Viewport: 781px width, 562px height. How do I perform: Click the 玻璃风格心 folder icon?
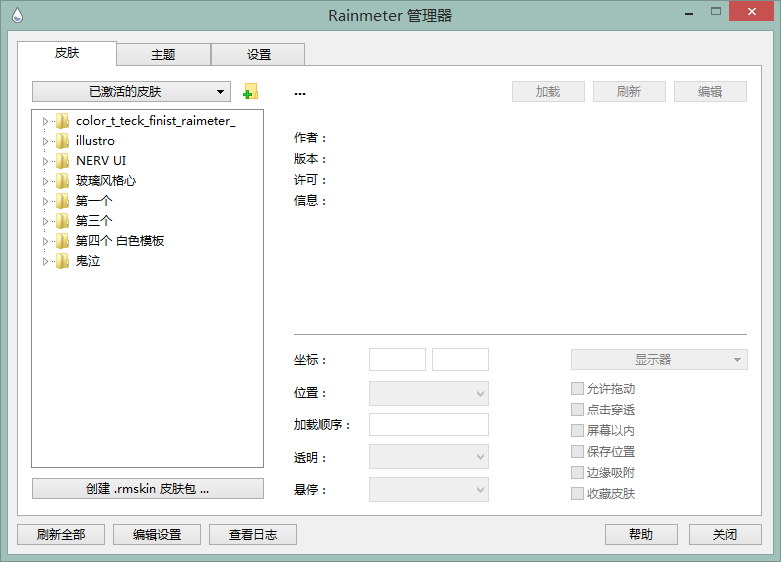pos(63,181)
